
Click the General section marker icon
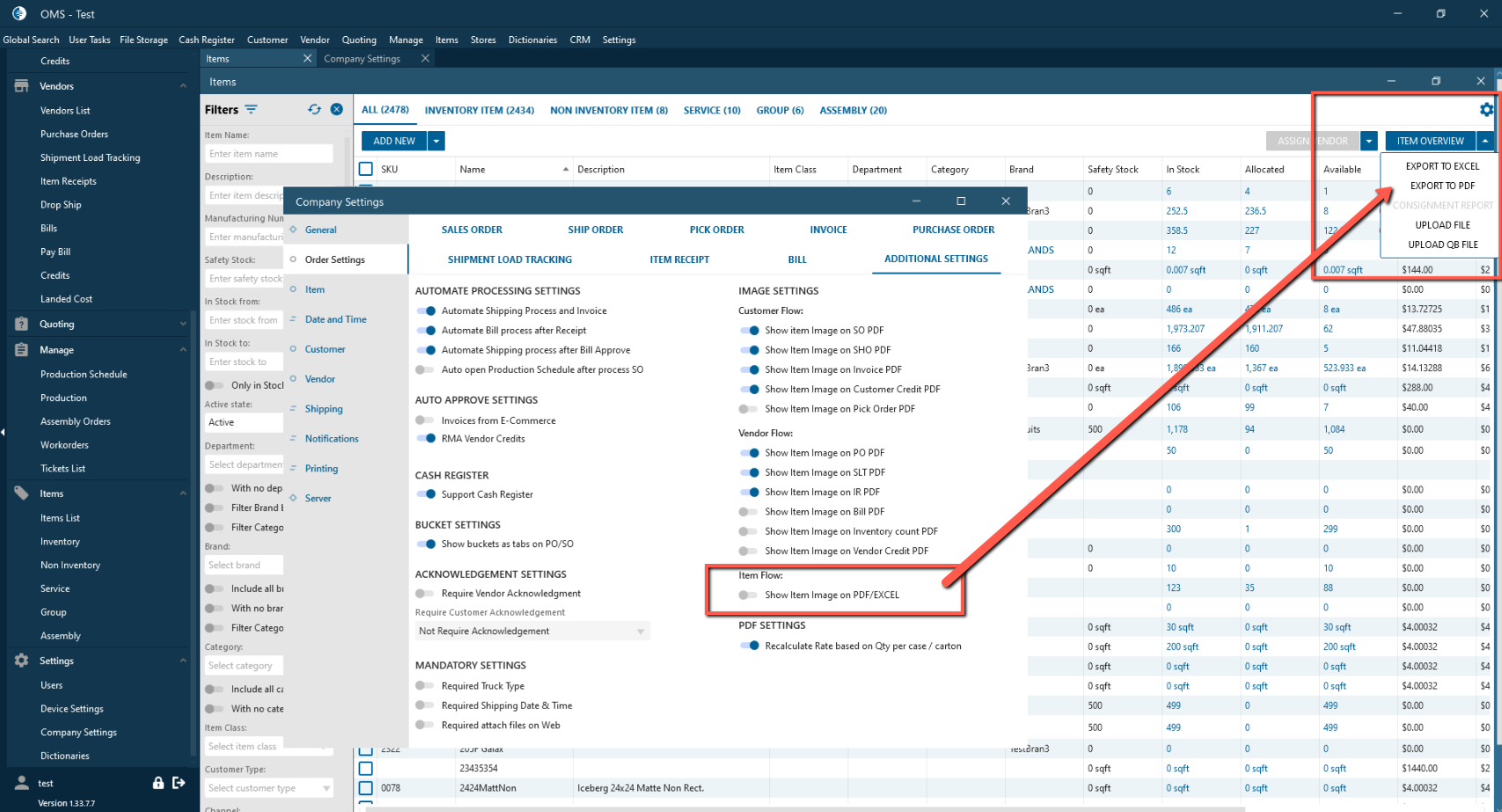coord(293,230)
